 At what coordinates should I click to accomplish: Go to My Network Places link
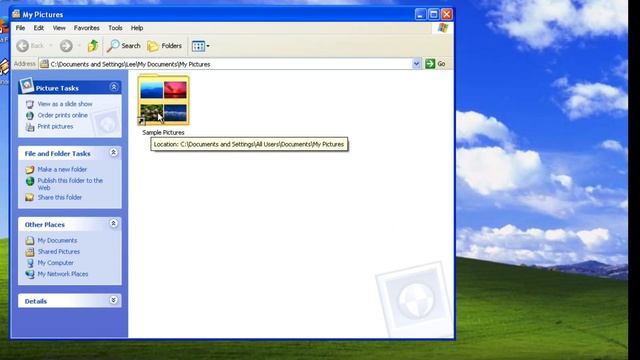[x=63, y=274]
